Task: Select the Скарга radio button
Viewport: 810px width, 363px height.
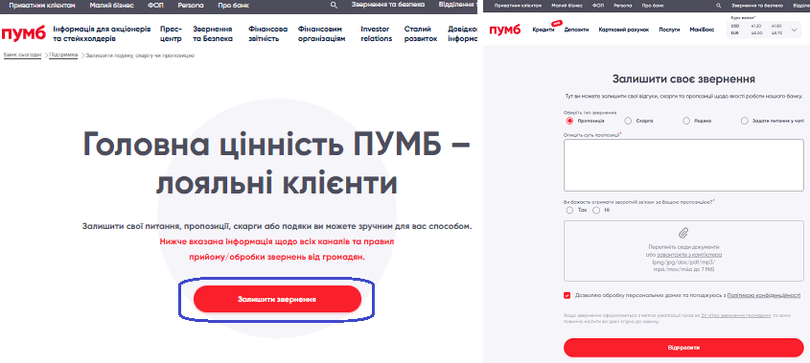Action: coord(628,121)
